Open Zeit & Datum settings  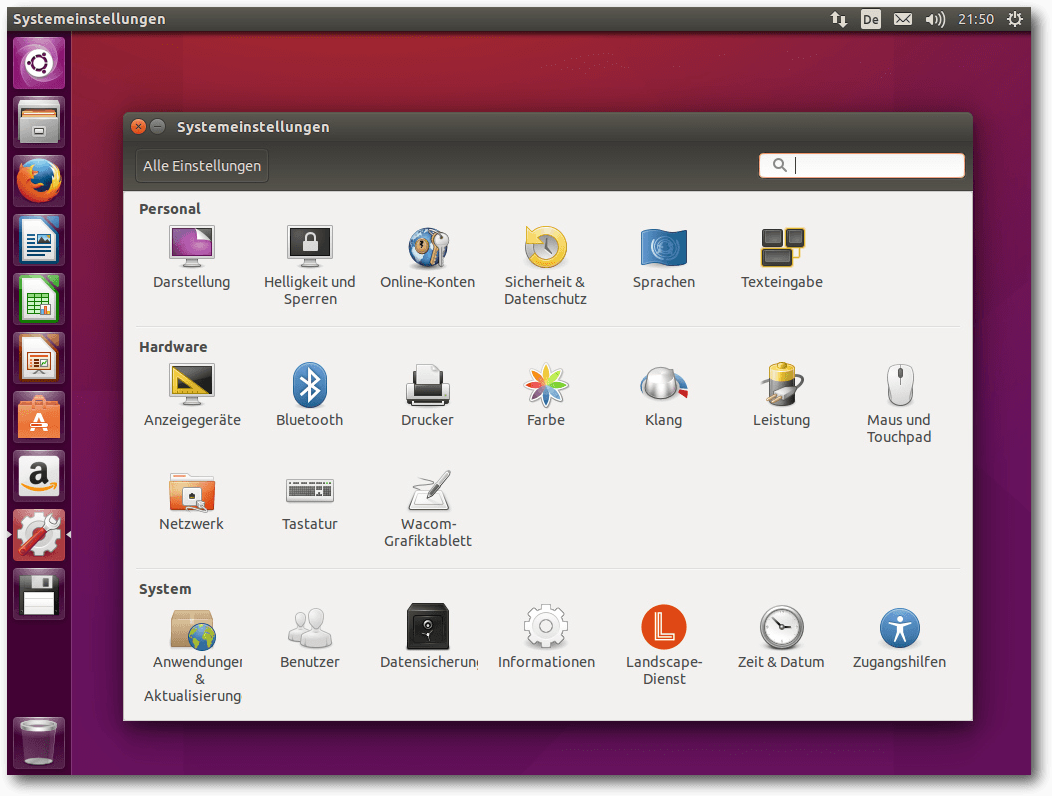(780, 628)
